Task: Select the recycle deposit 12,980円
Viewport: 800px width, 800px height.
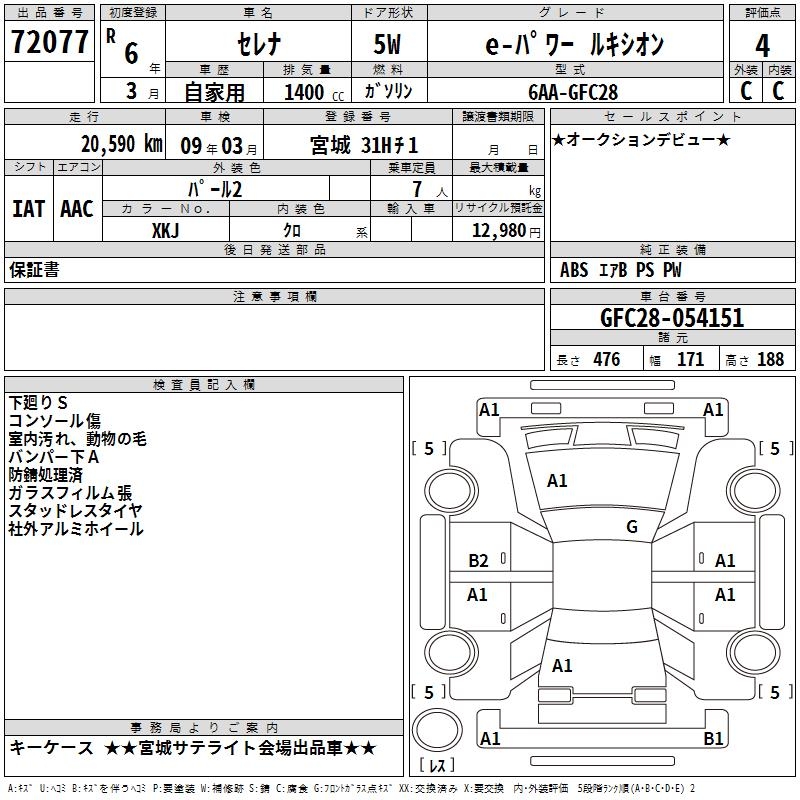Action: coord(506,231)
